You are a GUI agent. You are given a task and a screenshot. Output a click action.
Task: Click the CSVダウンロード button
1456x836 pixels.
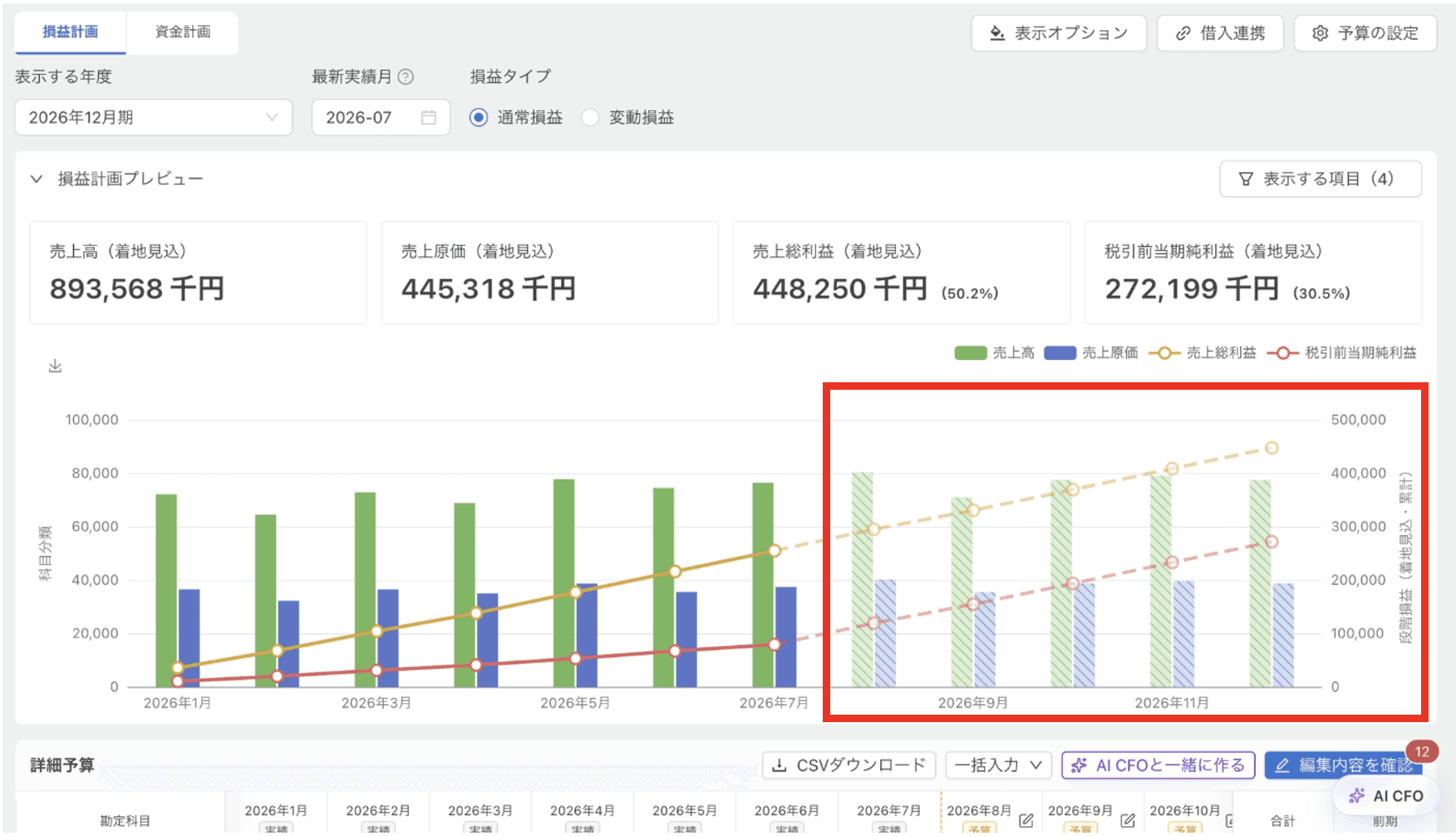(849, 765)
